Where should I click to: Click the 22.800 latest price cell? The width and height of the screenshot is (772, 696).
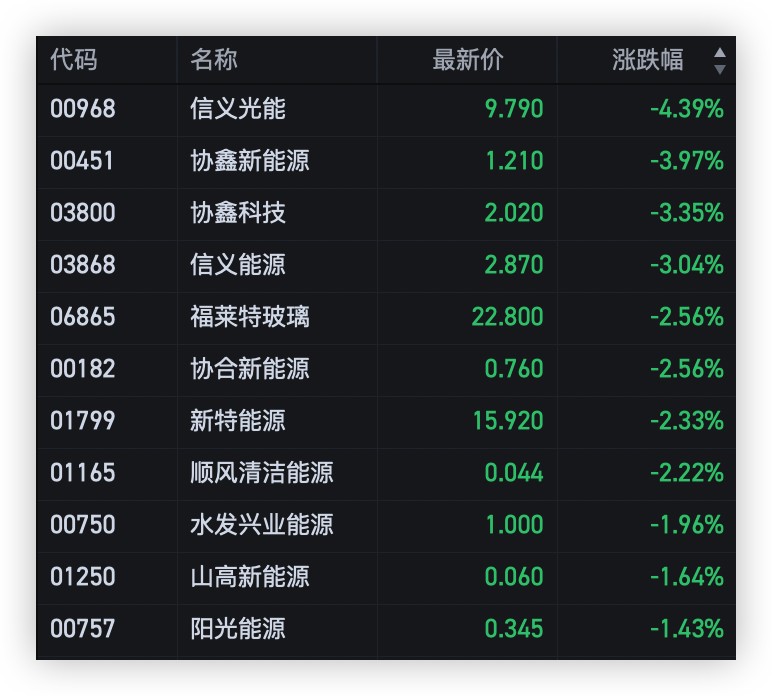tap(507, 317)
